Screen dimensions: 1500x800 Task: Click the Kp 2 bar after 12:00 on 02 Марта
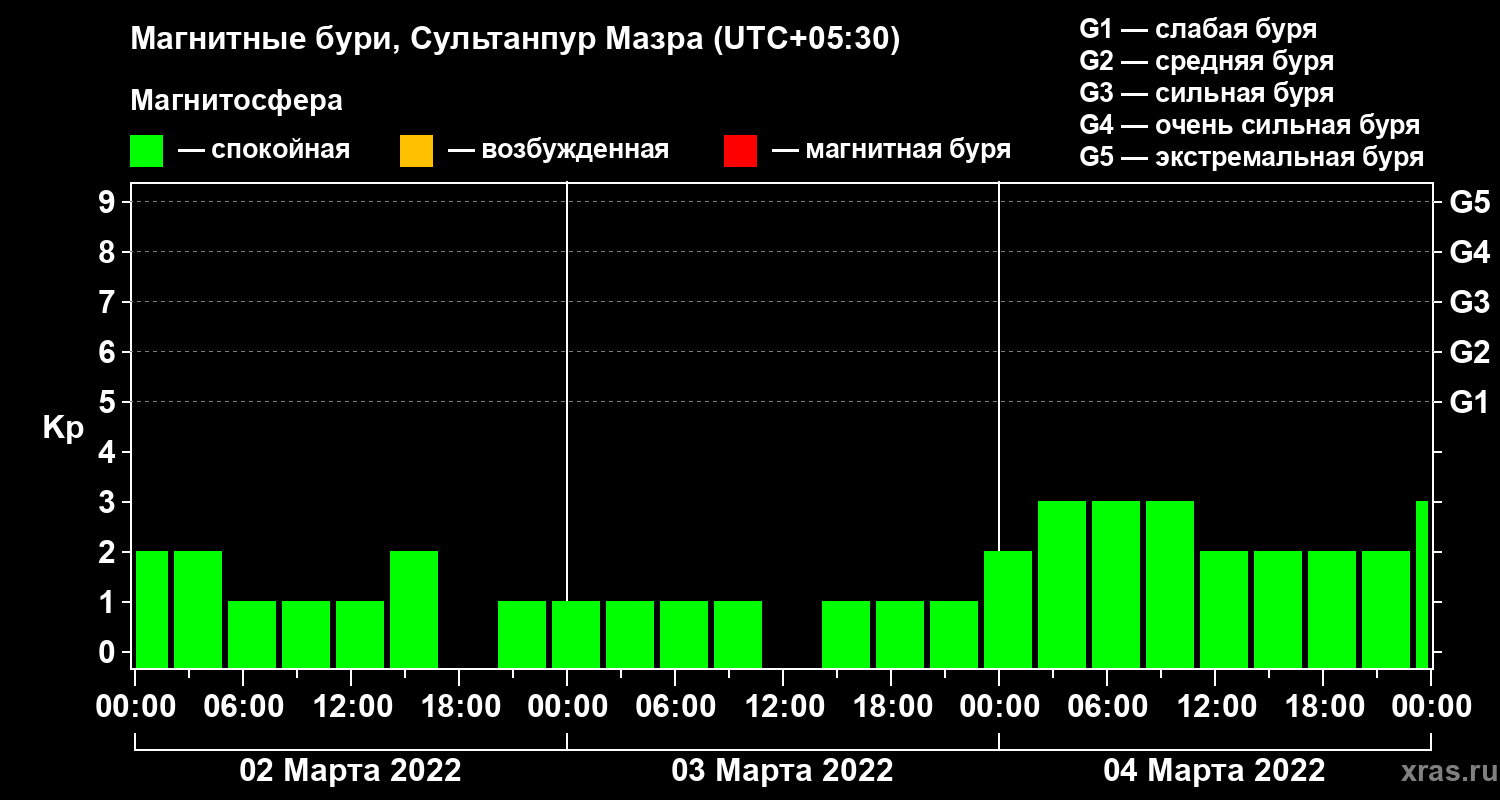414,609
